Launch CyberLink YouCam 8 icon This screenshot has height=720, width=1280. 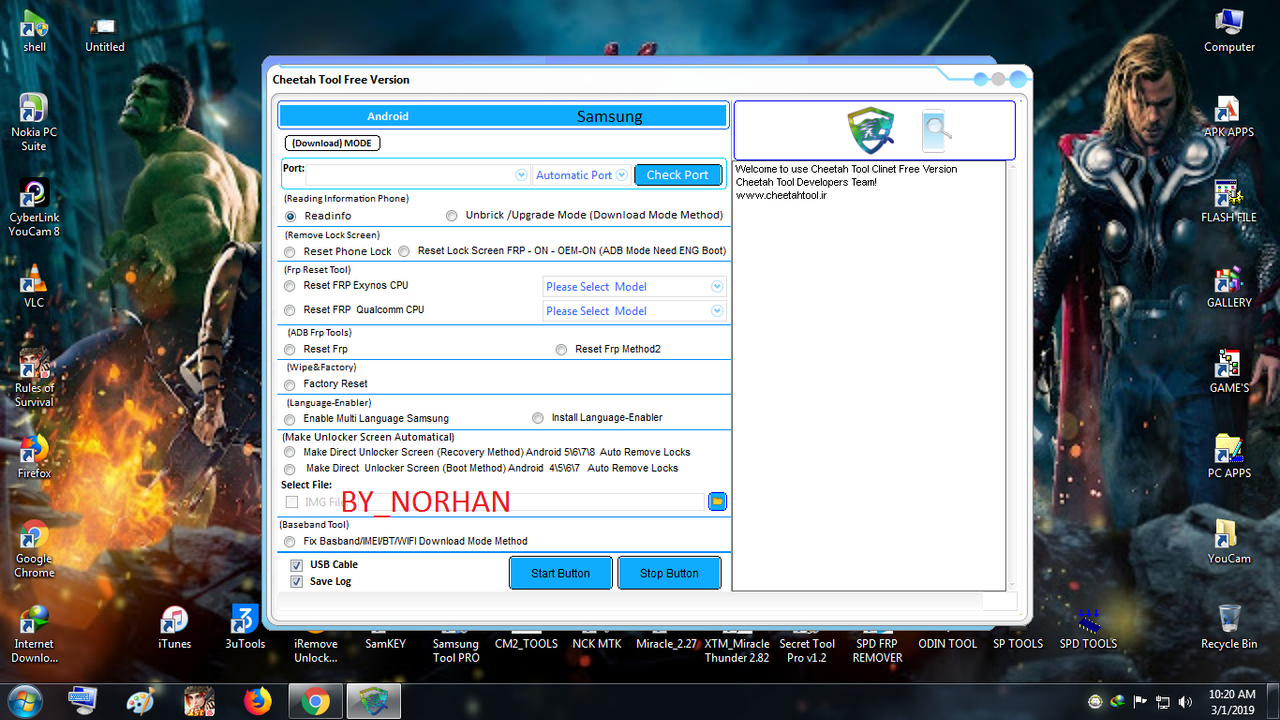click(34, 207)
